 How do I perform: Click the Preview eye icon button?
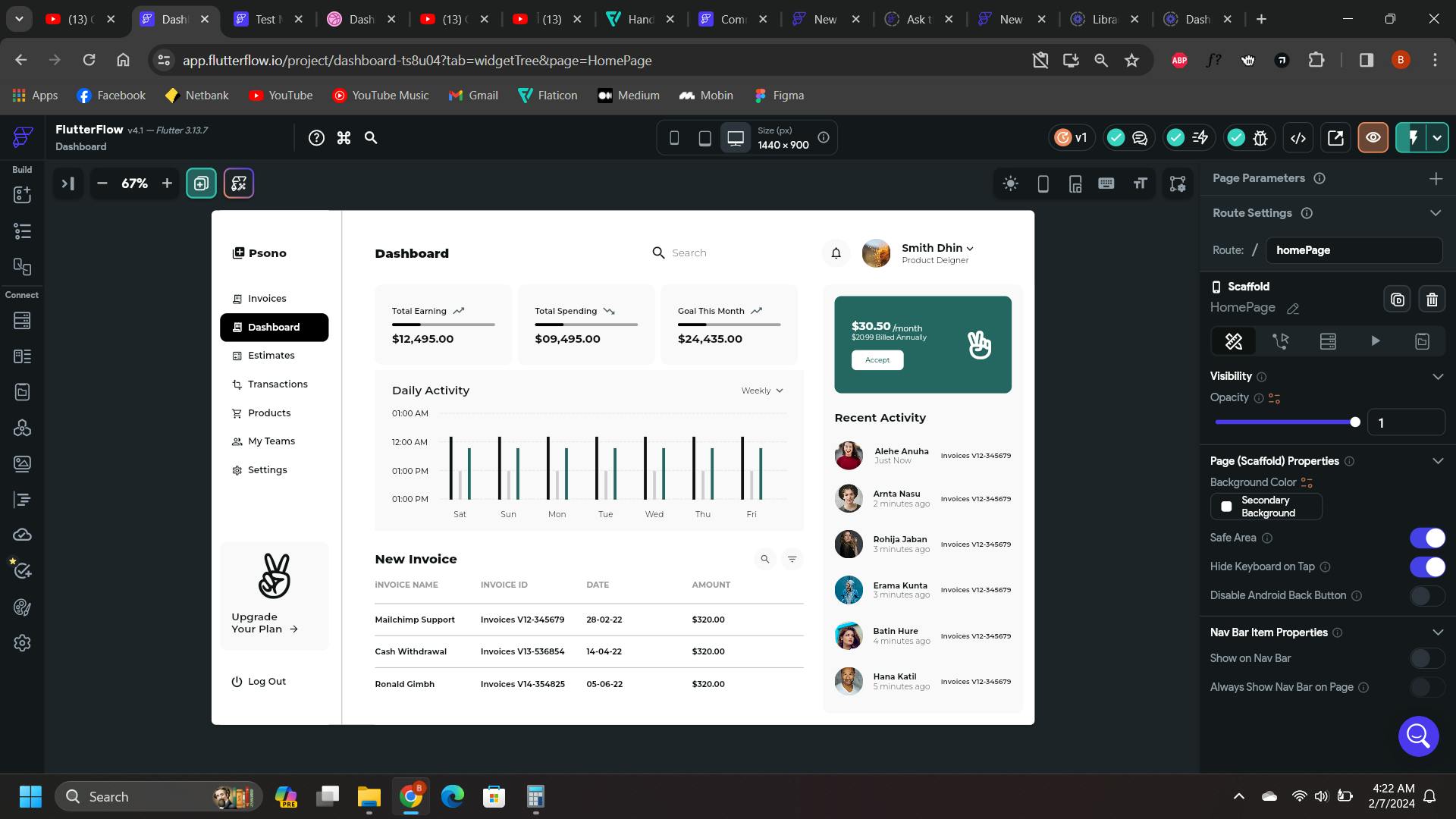coord(1373,138)
